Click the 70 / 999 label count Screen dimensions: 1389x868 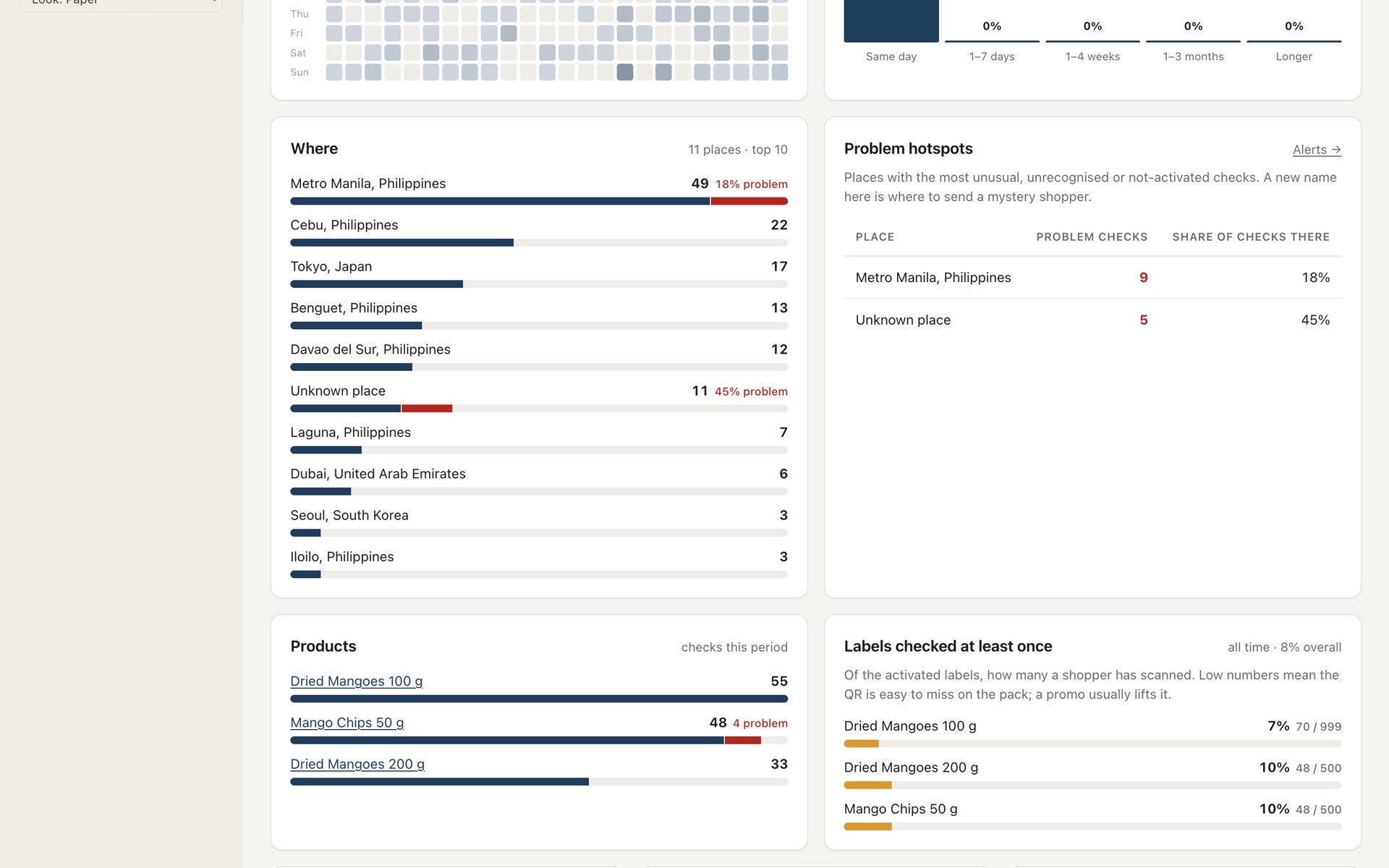click(1318, 727)
